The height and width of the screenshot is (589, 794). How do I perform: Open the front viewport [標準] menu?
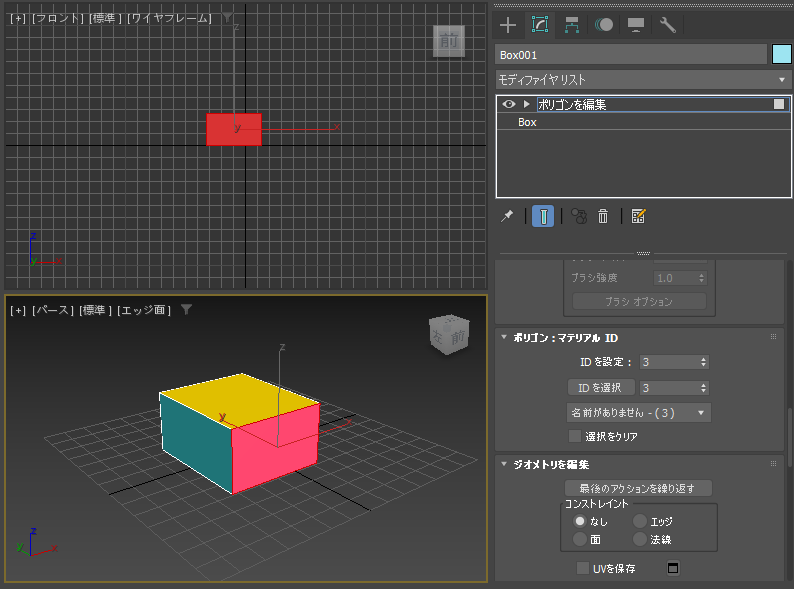pos(105,18)
